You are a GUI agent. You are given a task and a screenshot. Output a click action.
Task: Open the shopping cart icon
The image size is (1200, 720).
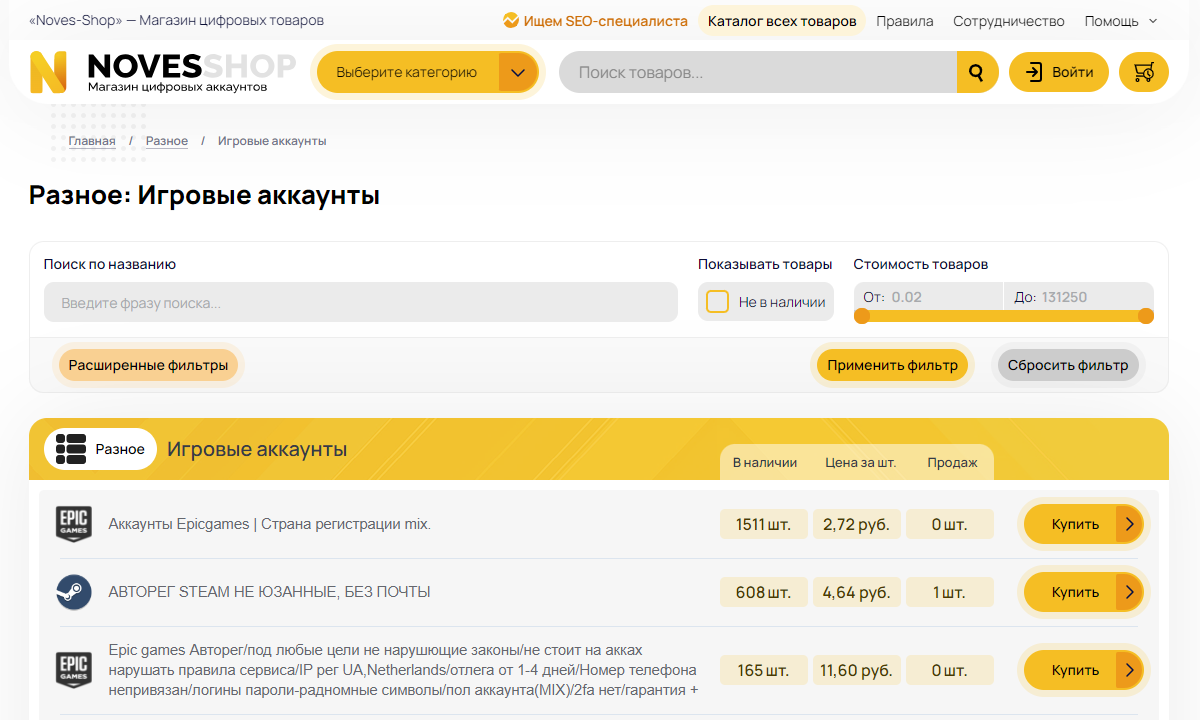[1144, 72]
